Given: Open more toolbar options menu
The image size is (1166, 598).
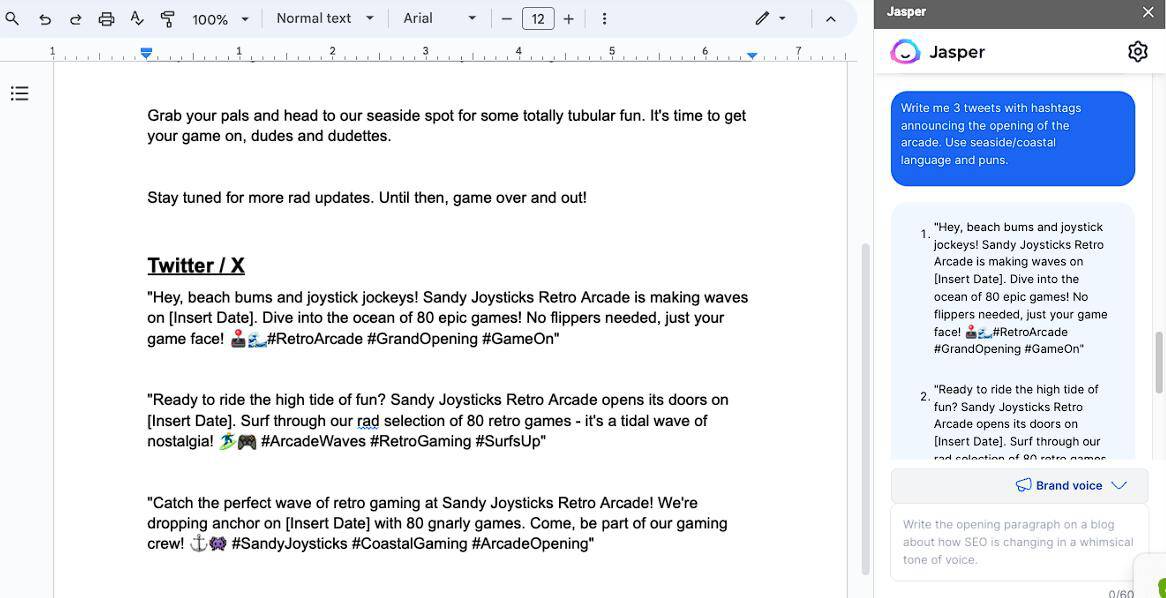Looking at the screenshot, I should click(604, 19).
